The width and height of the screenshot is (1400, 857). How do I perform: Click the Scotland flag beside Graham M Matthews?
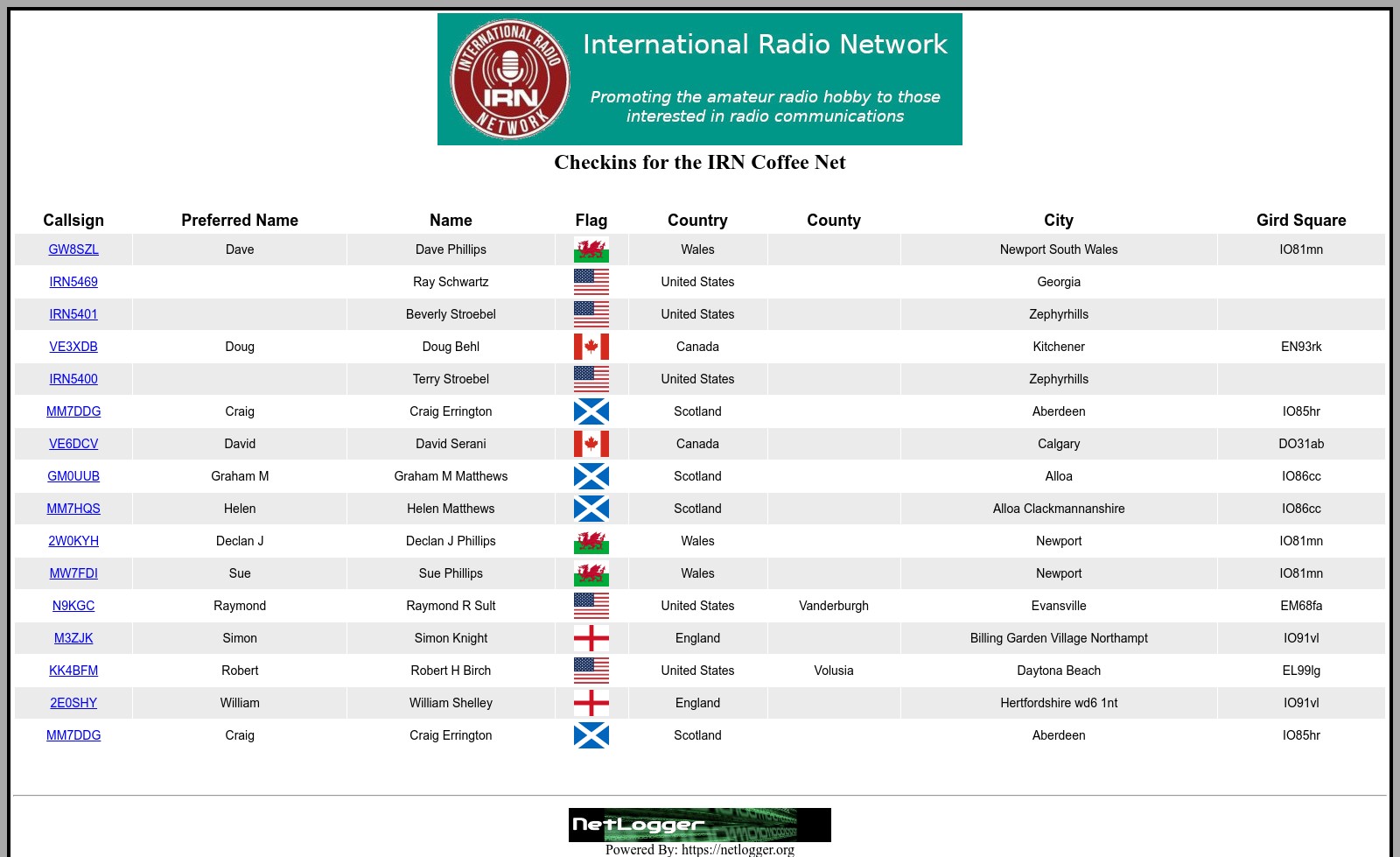(591, 476)
